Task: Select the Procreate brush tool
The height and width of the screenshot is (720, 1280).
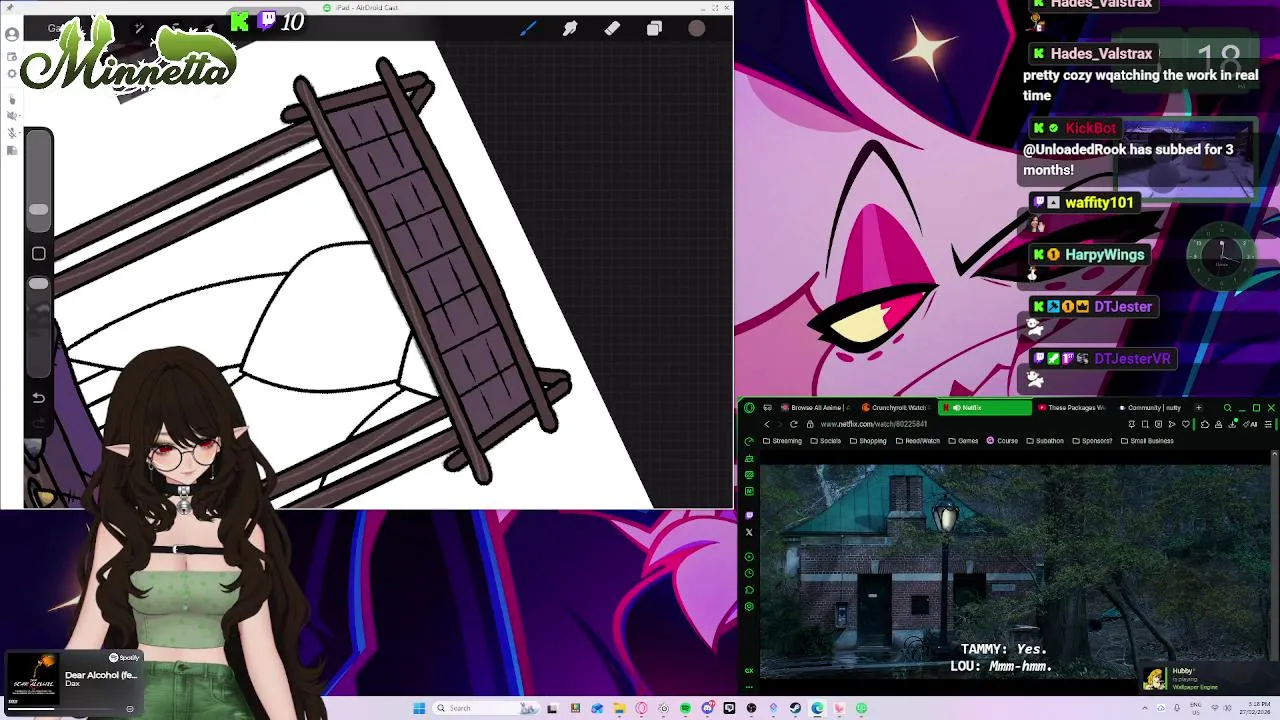Action: (528, 29)
